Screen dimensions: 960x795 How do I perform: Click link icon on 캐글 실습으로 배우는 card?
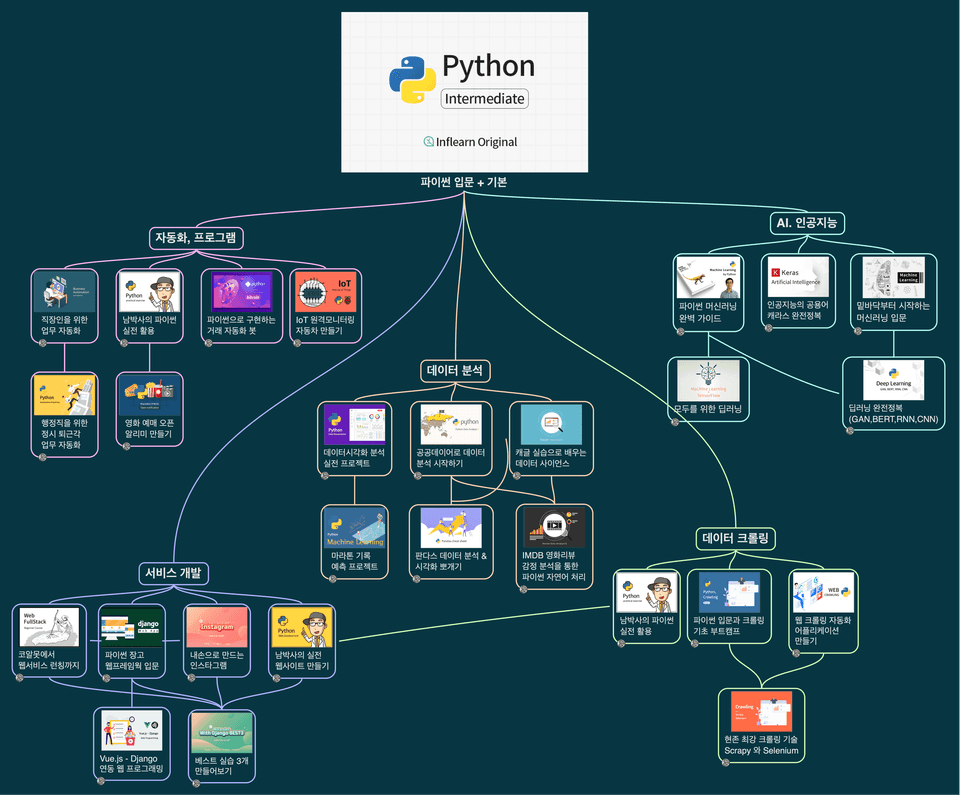click(517, 475)
